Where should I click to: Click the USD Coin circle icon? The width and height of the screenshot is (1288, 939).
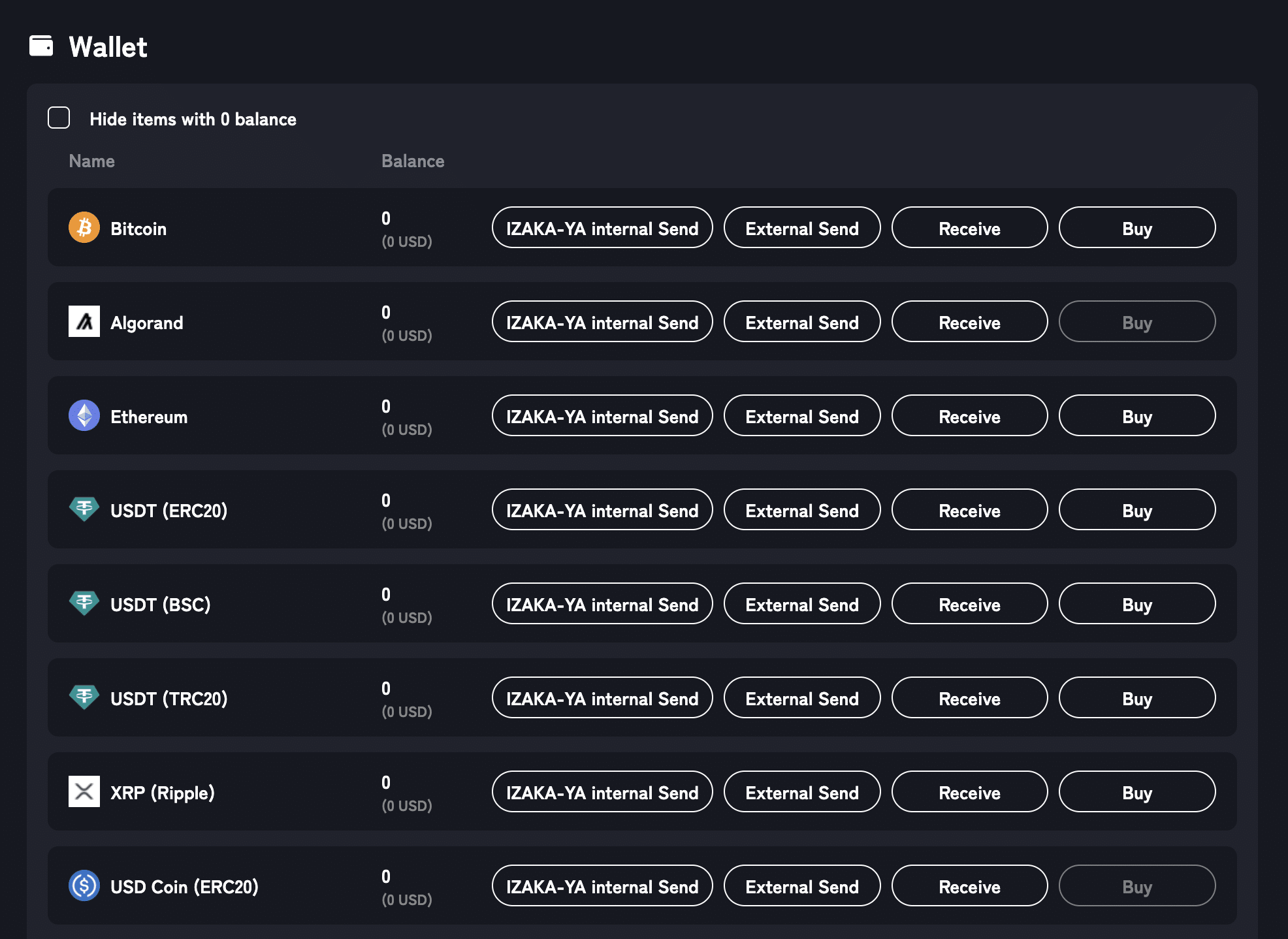84,886
